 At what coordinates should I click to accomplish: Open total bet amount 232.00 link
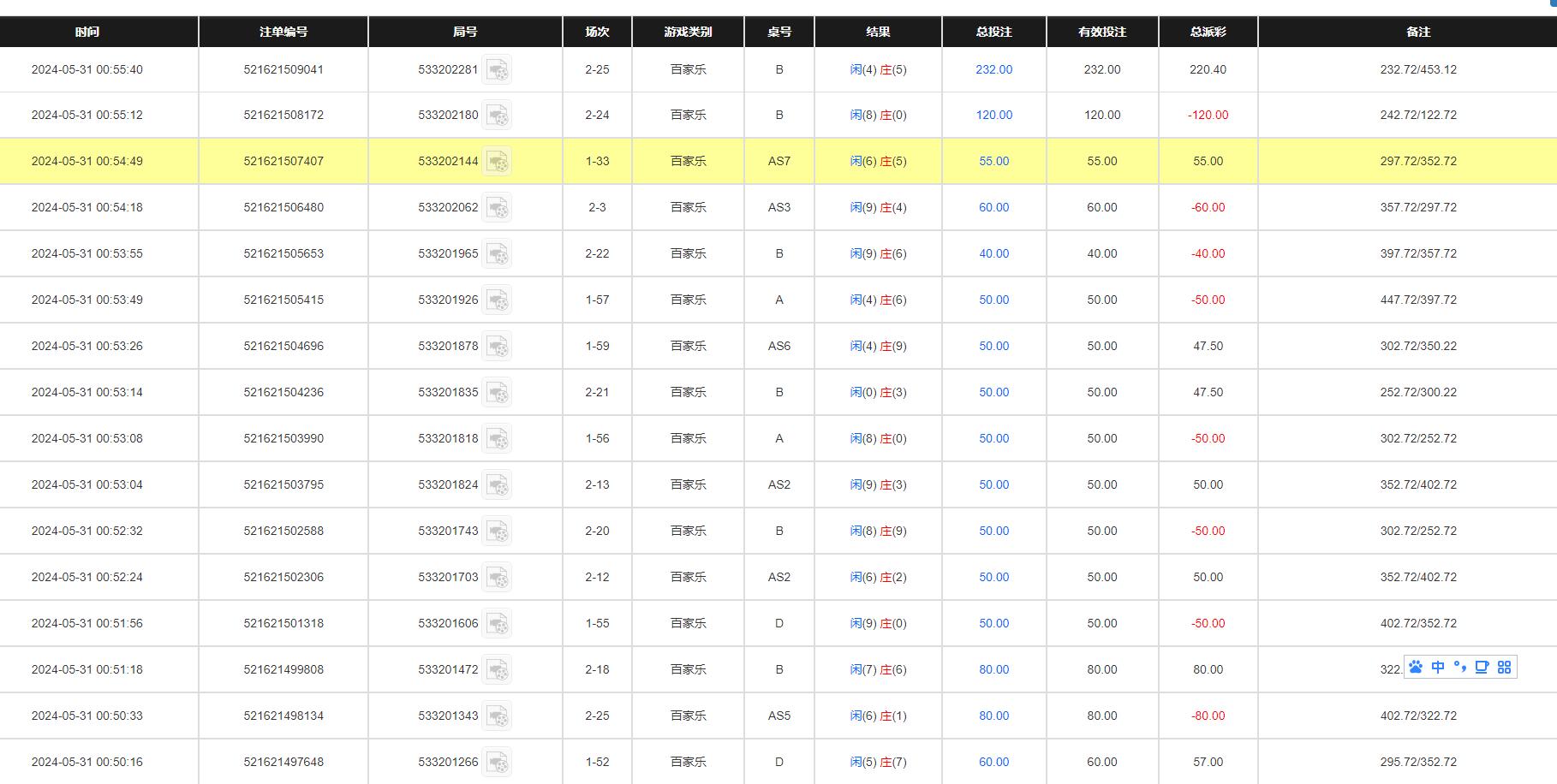click(x=993, y=69)
